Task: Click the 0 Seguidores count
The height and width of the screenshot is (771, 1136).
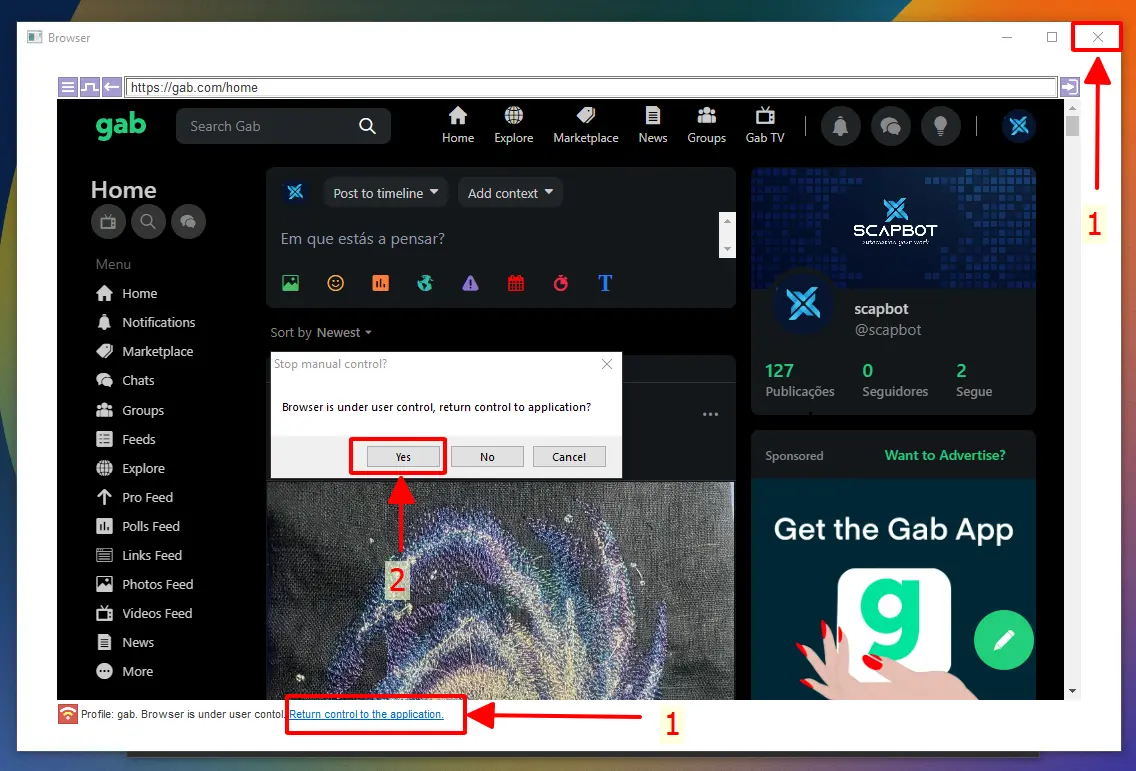Action: 895,380
